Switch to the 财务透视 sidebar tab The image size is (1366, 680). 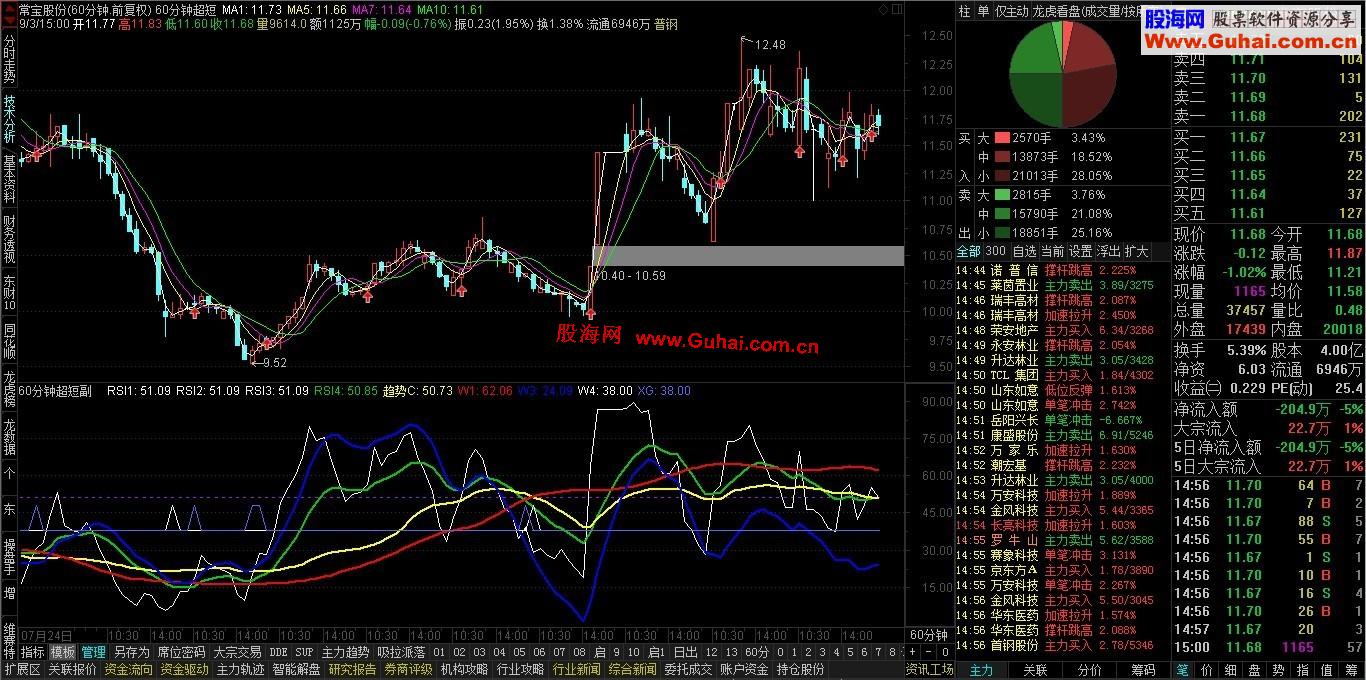9,238
